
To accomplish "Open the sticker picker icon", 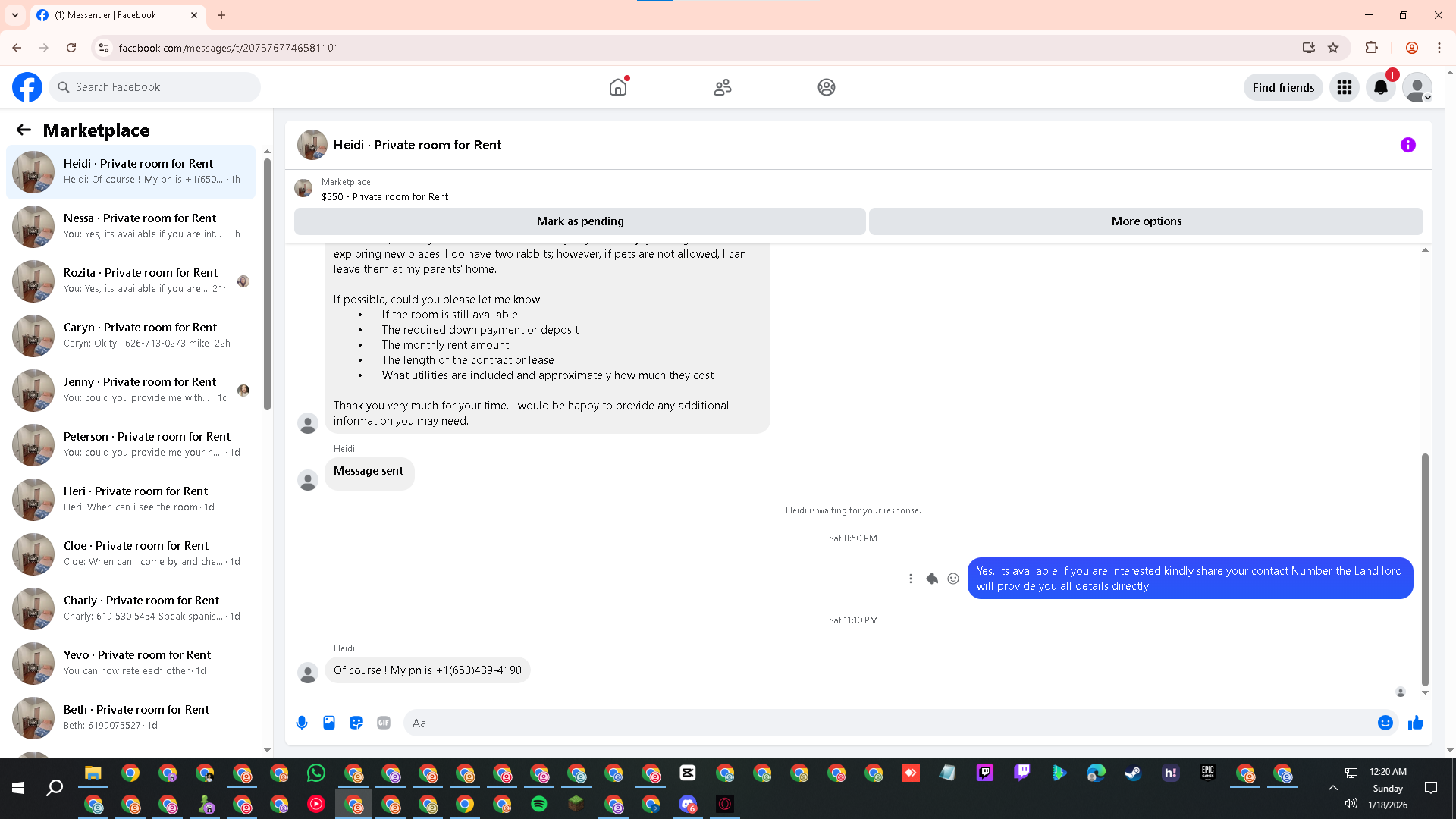I will (x=356, y=723).
